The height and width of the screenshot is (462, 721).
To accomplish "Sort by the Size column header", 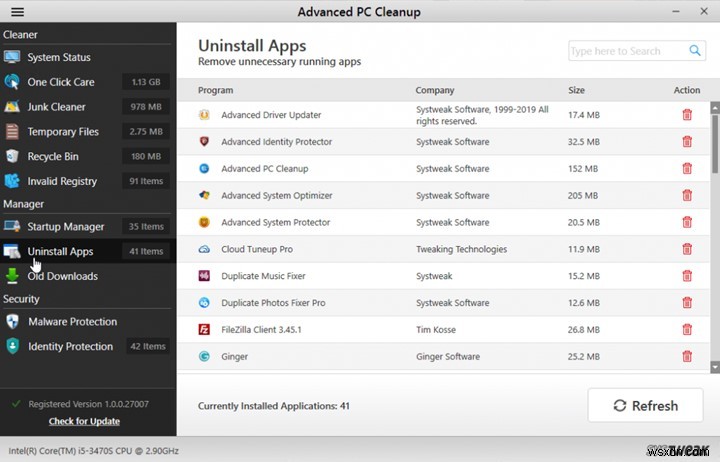I will tap(576, 90).
